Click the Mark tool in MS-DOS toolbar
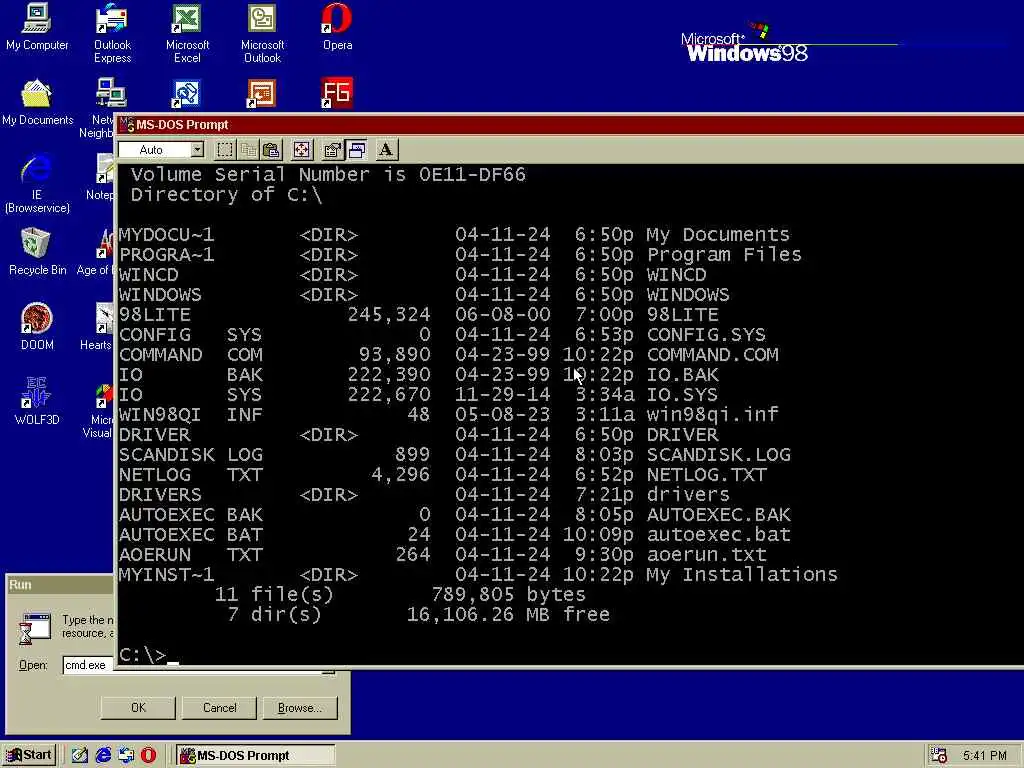This screenshot has height=768, width=1024. coord(225,150)
